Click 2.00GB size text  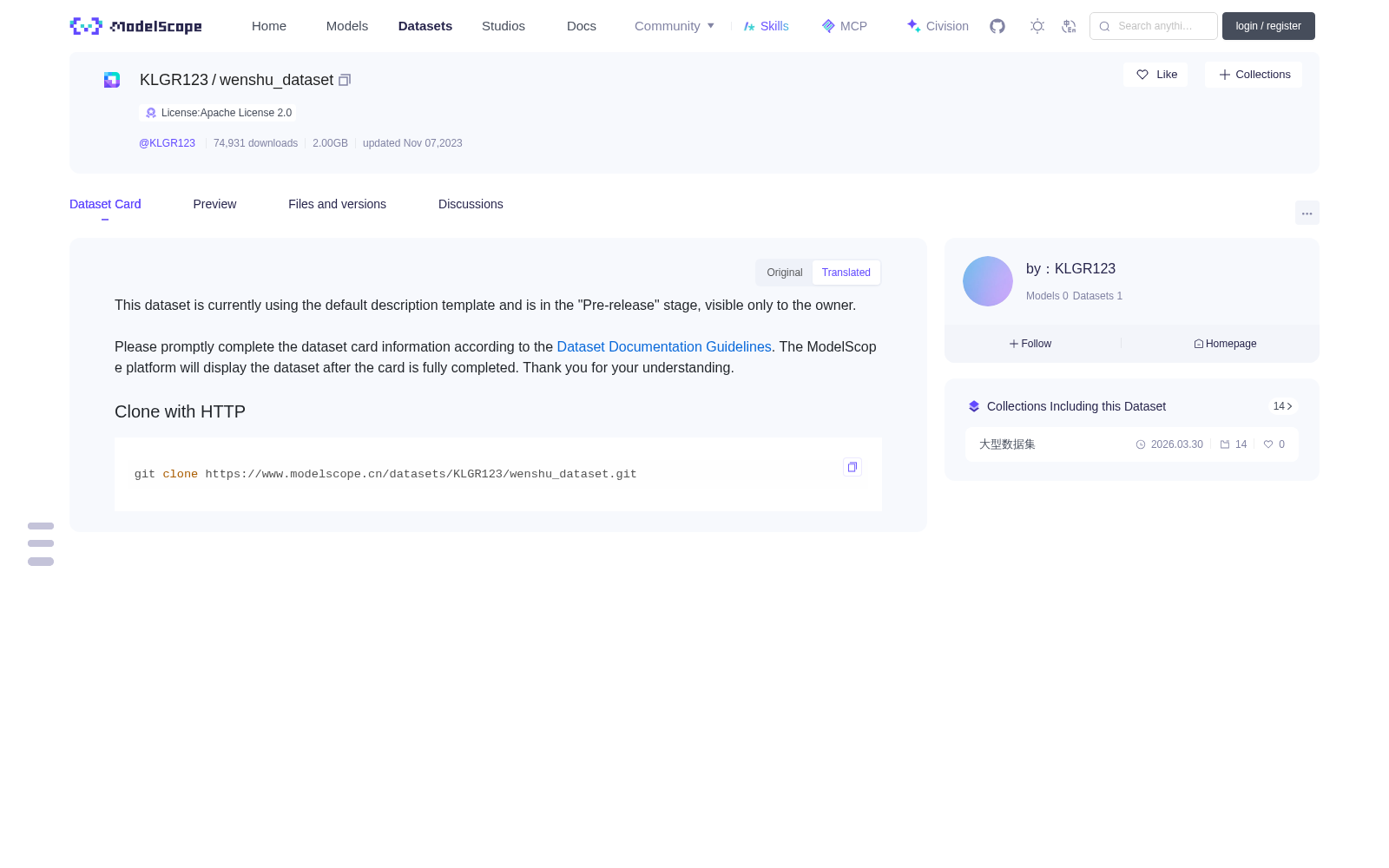330,143
